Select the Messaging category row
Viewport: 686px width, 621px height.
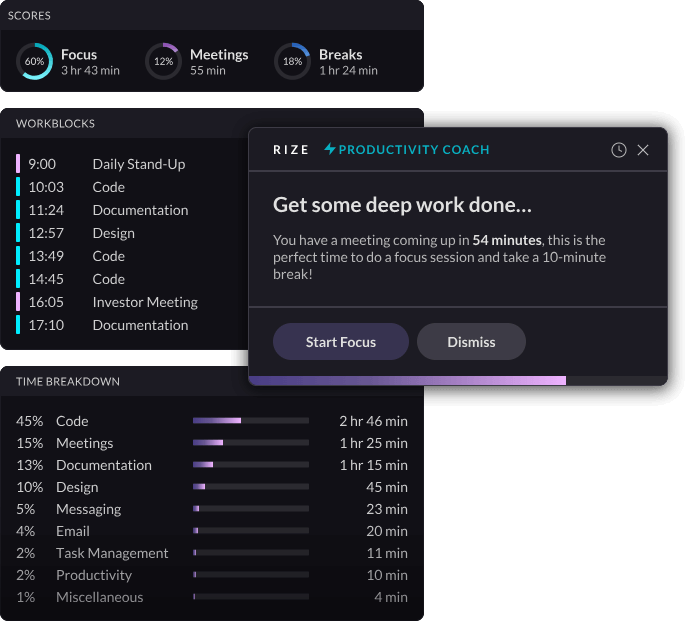(212, 509)
